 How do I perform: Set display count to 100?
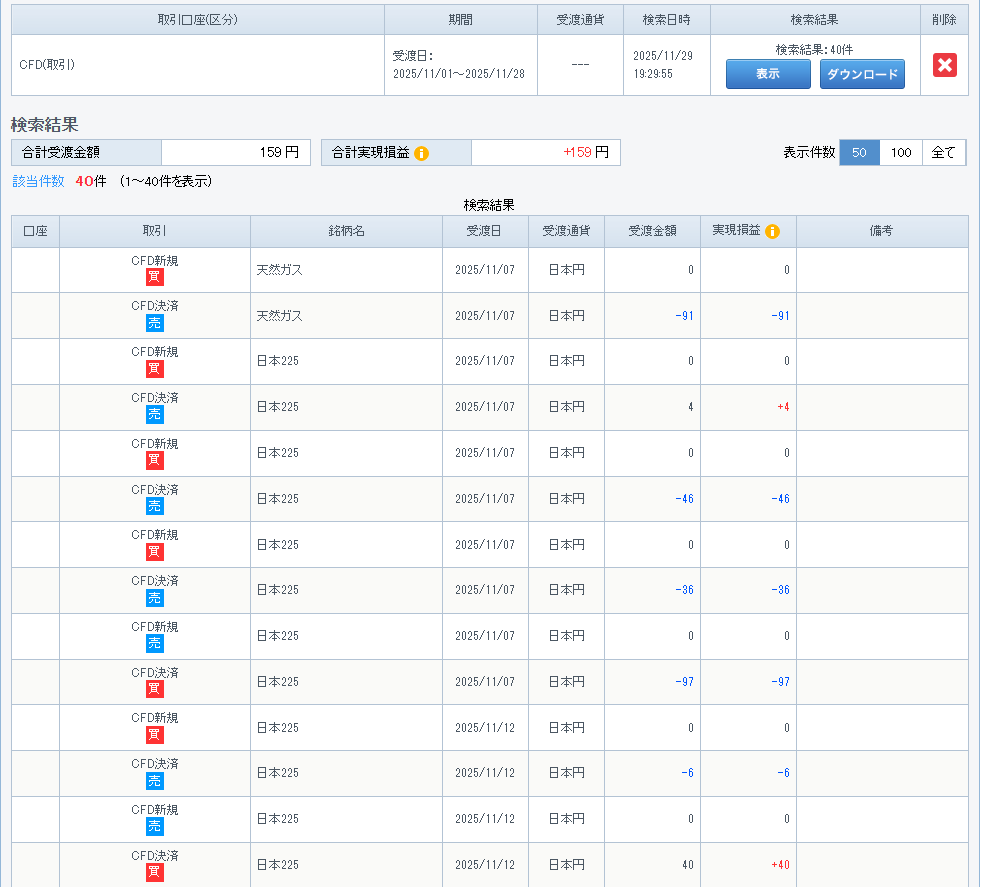click(901, 153)
